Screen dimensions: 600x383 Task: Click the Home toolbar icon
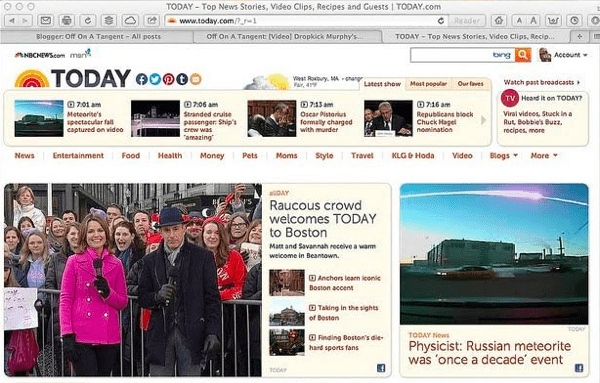(499, 21)
